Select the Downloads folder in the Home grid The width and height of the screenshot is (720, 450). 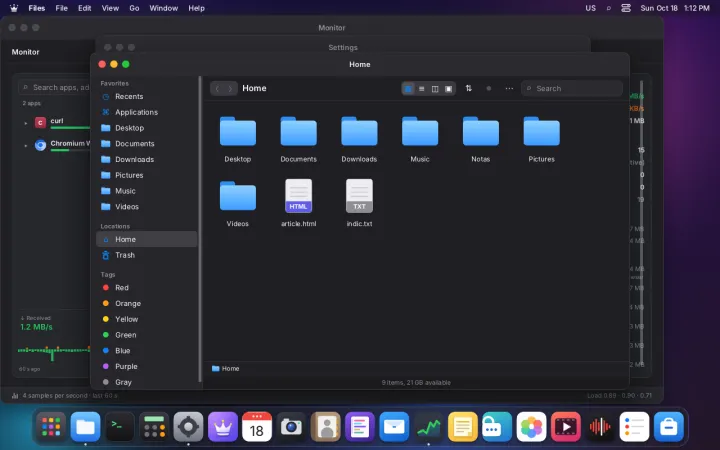359,140
